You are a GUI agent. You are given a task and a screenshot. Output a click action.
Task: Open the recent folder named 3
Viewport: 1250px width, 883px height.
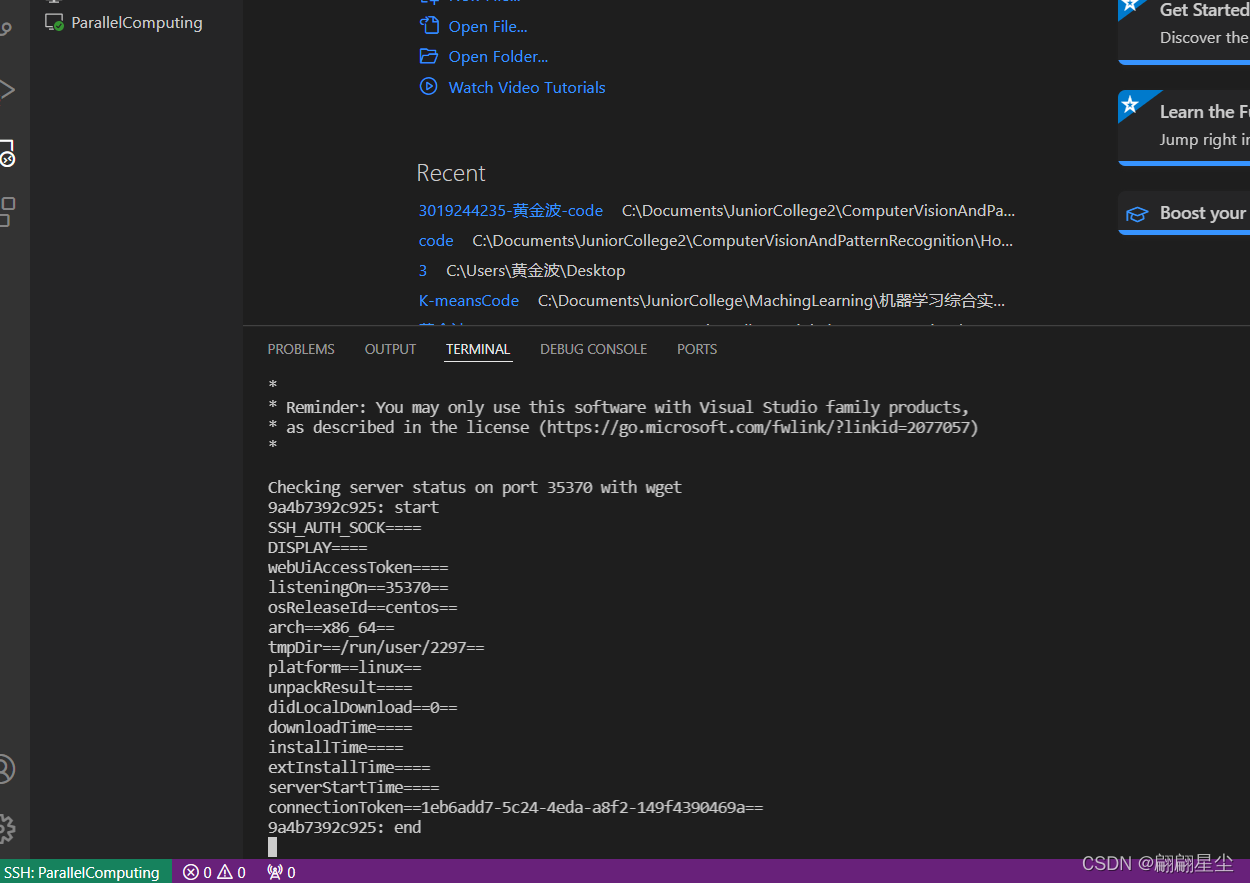click(x=423, y=271)
